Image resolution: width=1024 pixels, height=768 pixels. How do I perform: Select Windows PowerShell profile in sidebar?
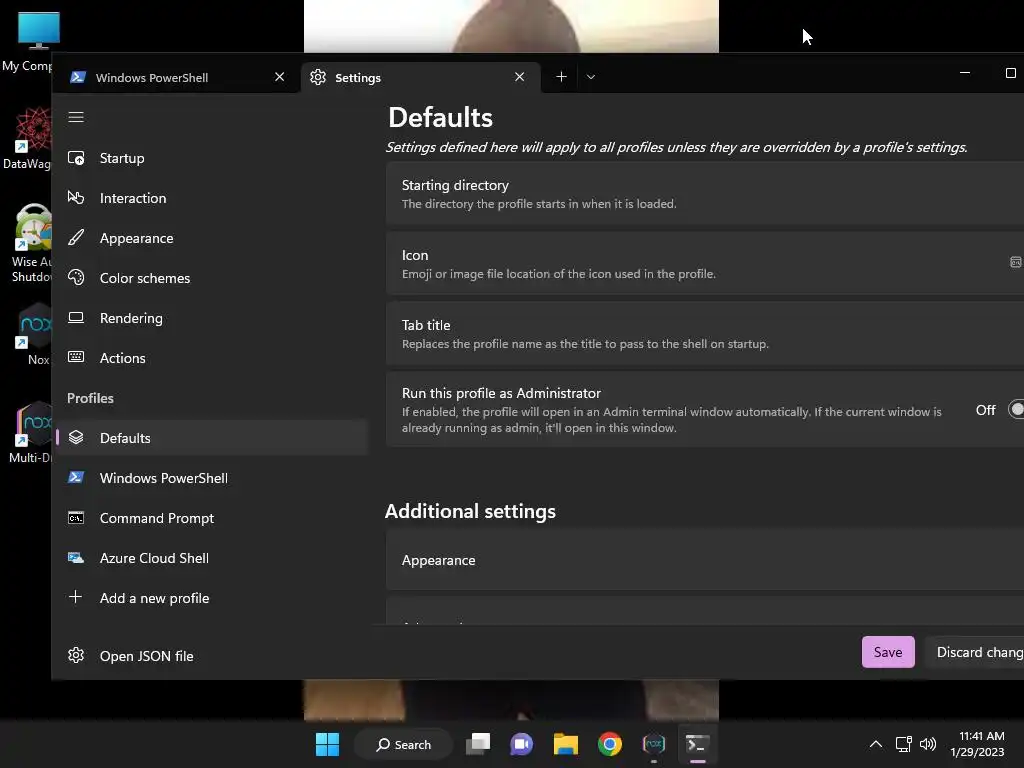(x=212, y=477)
